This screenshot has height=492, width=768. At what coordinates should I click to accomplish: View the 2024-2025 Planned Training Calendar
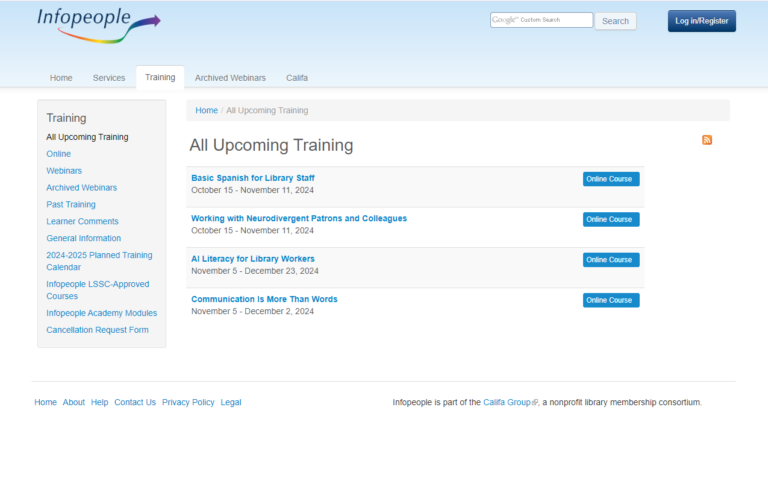(x=98, y=261)
